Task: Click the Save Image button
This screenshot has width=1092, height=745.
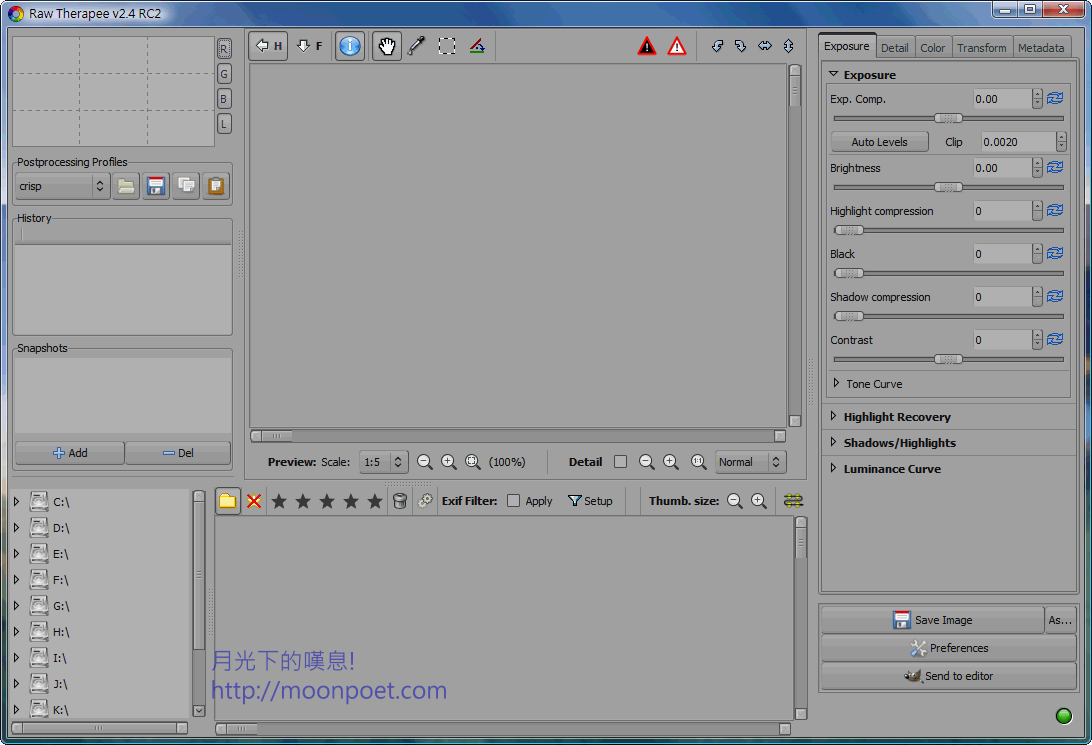Action: (931, 620)
